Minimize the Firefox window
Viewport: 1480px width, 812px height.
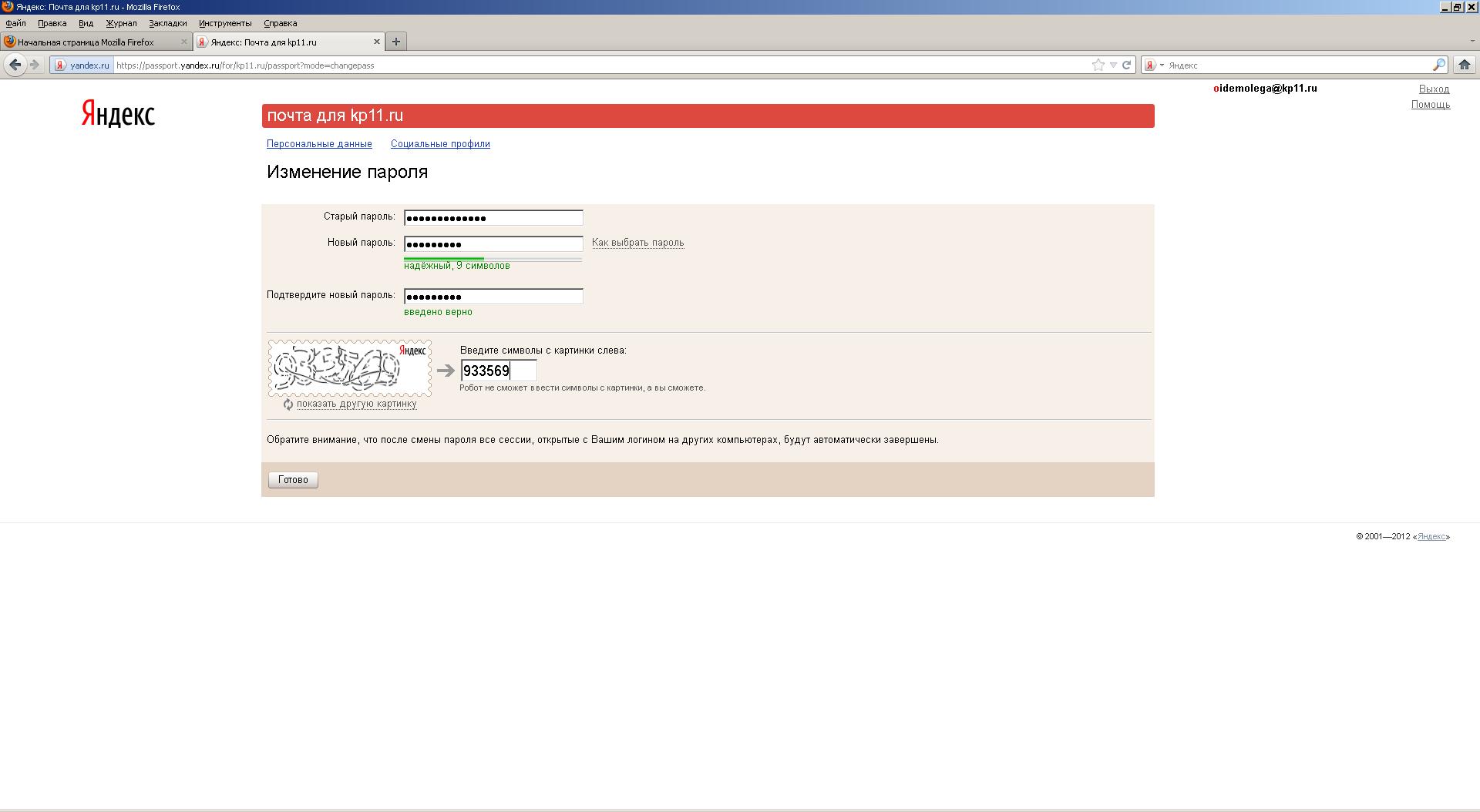[x=1445, y=7]
